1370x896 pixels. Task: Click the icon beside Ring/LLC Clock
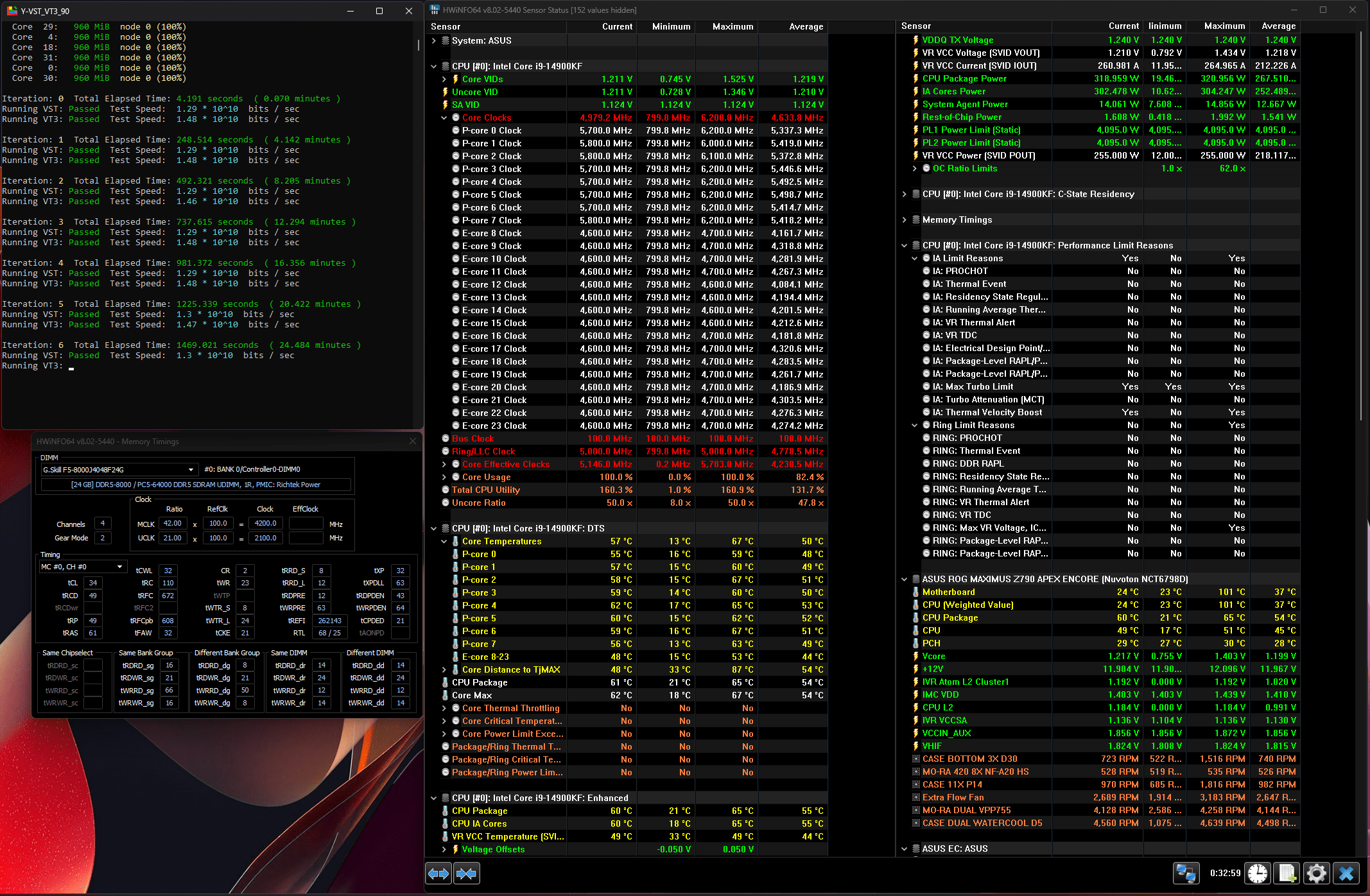[446, 451]
